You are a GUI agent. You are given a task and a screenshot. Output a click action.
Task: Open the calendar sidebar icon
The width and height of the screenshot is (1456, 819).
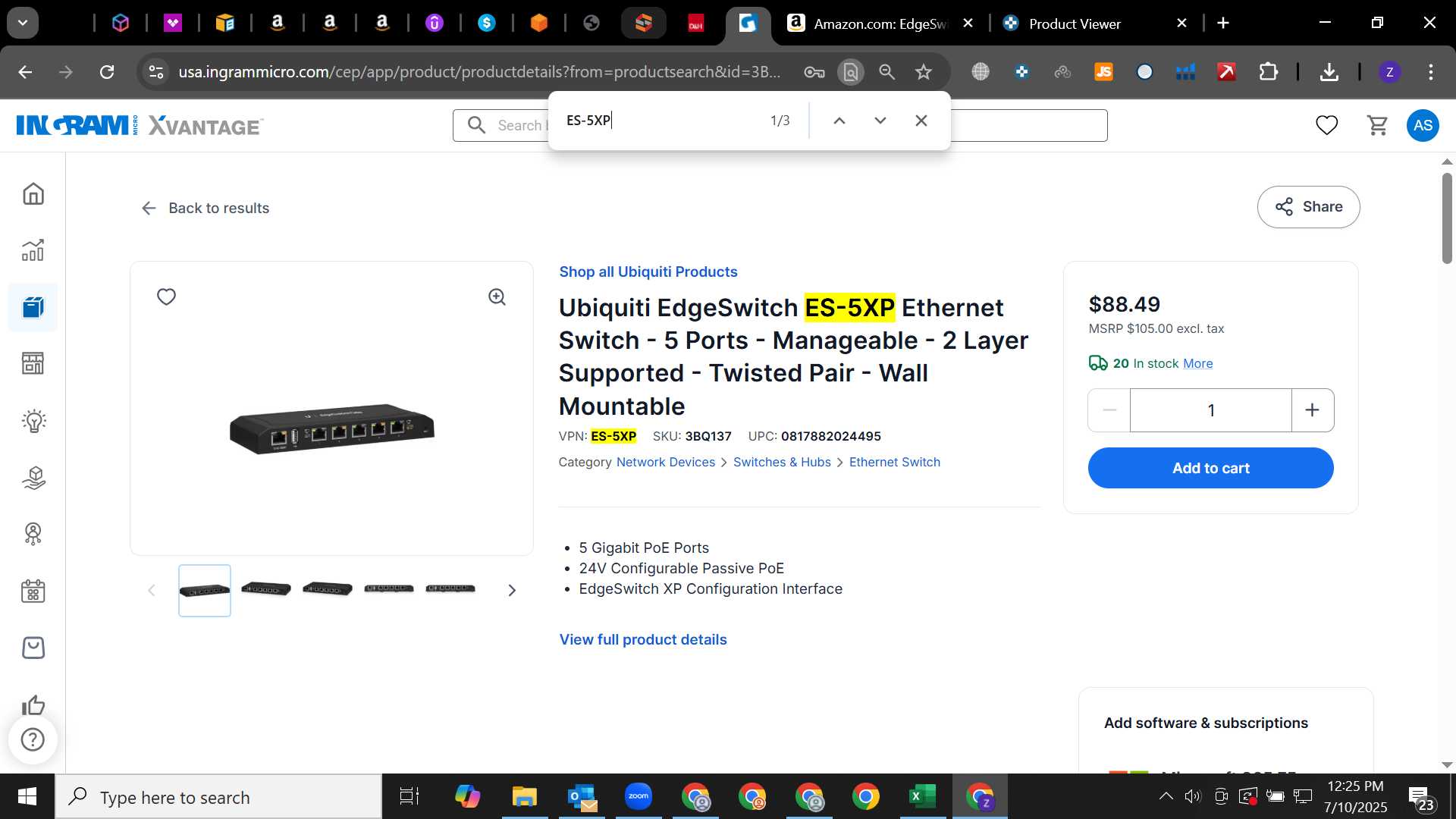(x=33, y=591)
